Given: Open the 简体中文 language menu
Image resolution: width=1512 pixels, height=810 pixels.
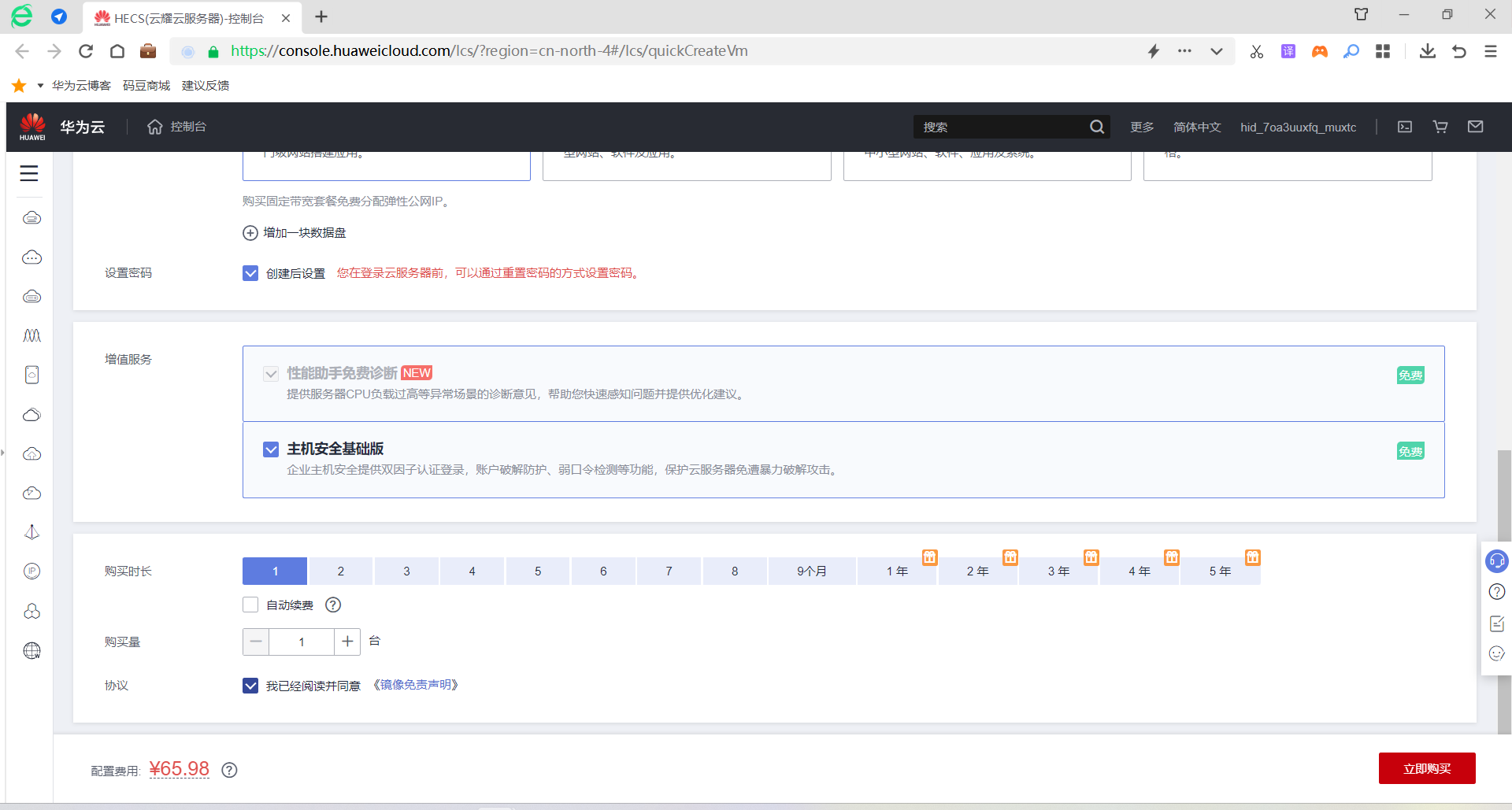Looking at the screenshot, I should (1197, 127).
